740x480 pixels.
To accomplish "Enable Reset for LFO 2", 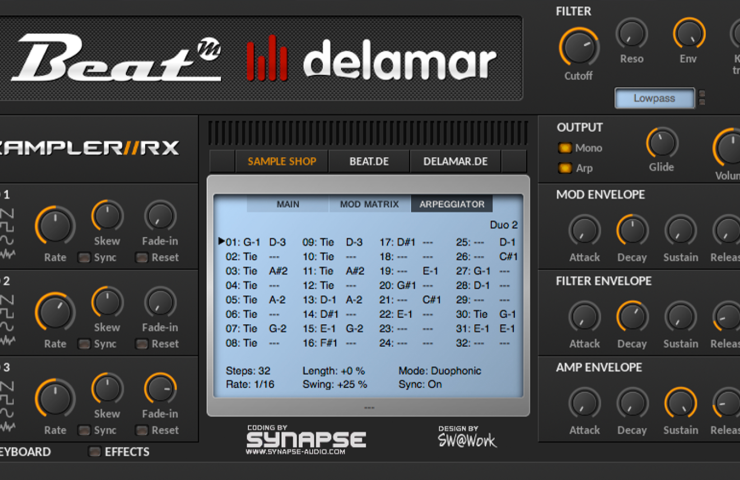I will tap(142, 344).
